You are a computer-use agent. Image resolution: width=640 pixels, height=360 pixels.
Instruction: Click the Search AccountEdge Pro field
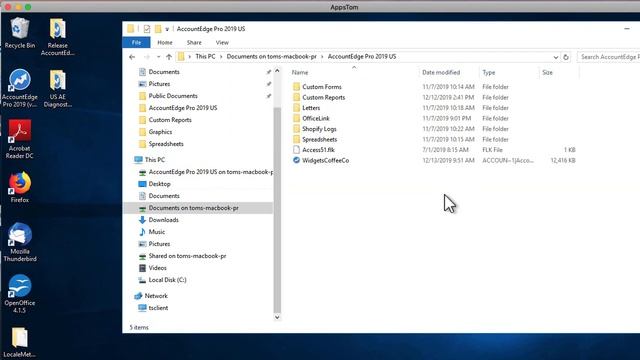click(x=608, y=57)
